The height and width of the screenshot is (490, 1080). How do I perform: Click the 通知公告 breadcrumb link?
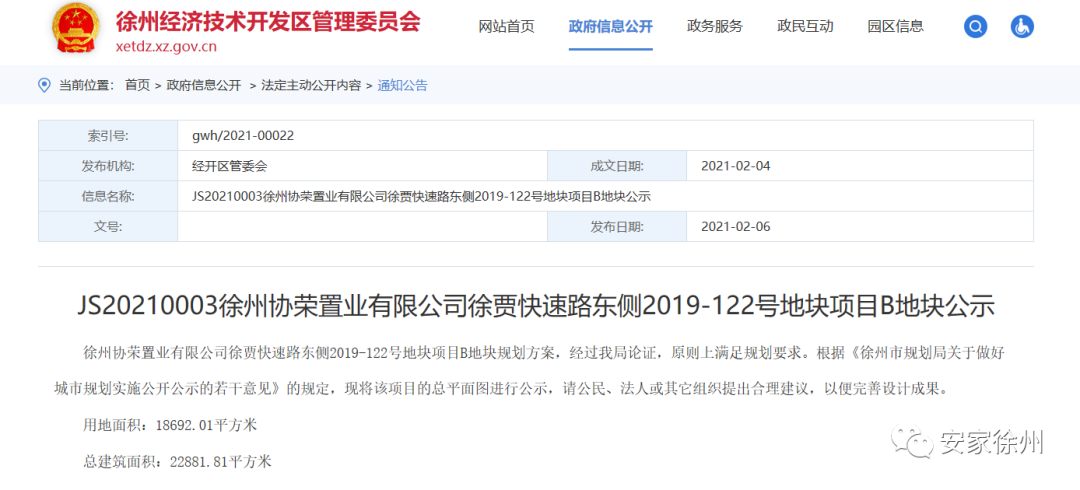click(x=402, y=85)
